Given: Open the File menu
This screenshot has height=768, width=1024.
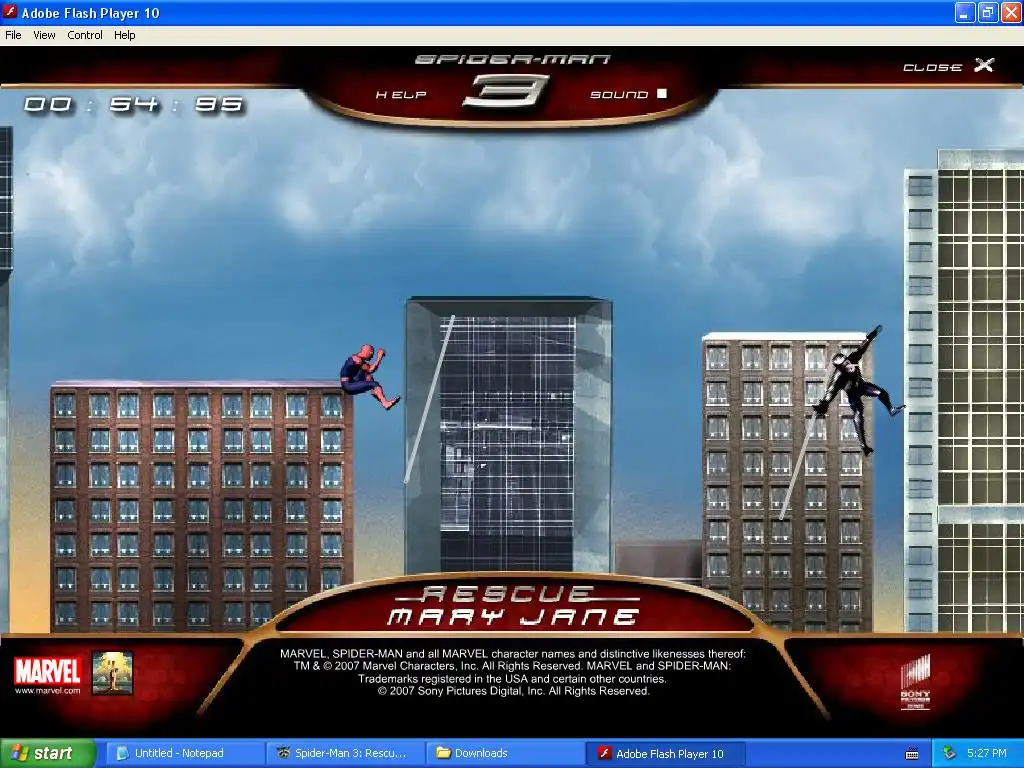Looking at the screenshot, I should coord(13,35).
